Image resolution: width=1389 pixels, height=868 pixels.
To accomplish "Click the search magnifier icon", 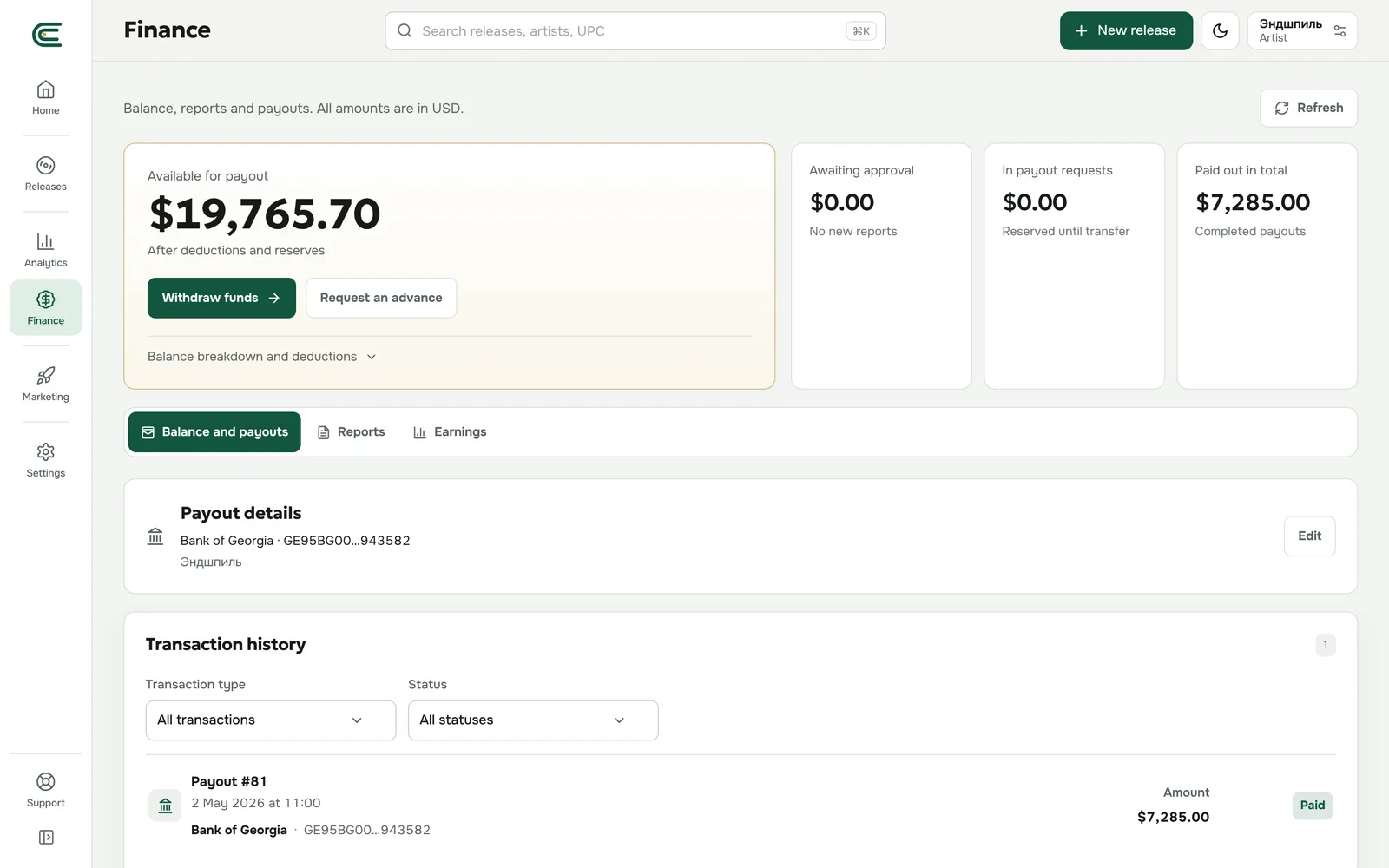I will [405, 31].
